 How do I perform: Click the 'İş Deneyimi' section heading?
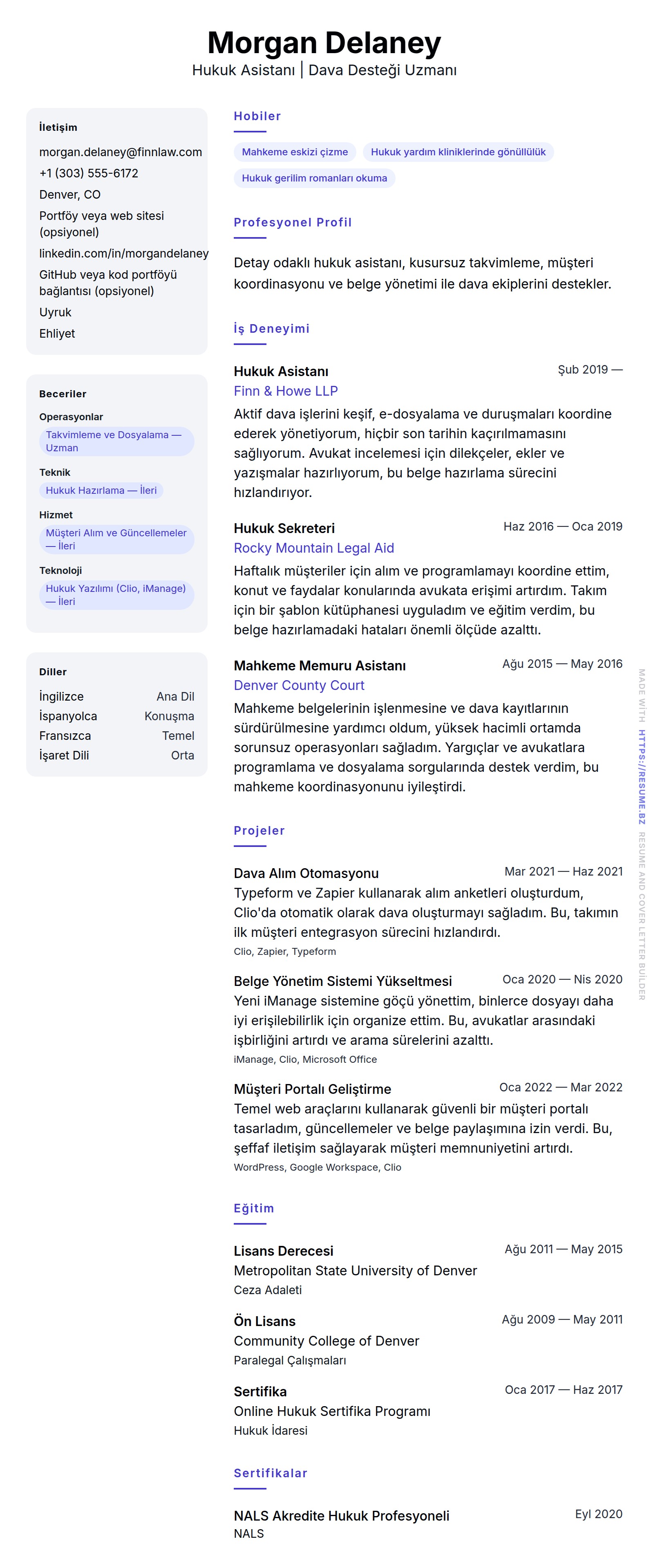(271, 329)
